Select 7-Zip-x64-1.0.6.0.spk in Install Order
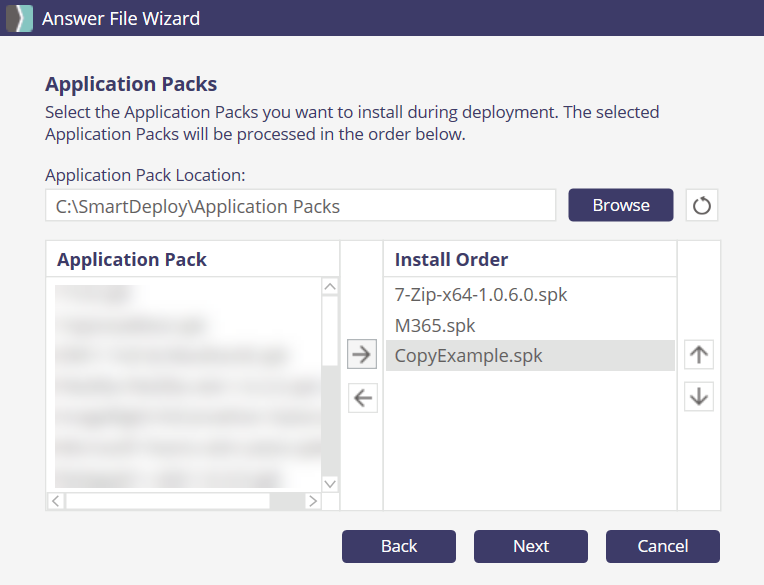 point(481,295)
